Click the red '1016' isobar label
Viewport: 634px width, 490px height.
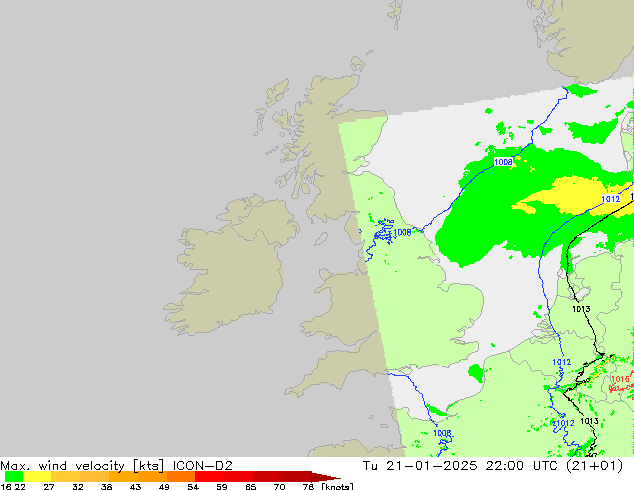pos(620,379)
